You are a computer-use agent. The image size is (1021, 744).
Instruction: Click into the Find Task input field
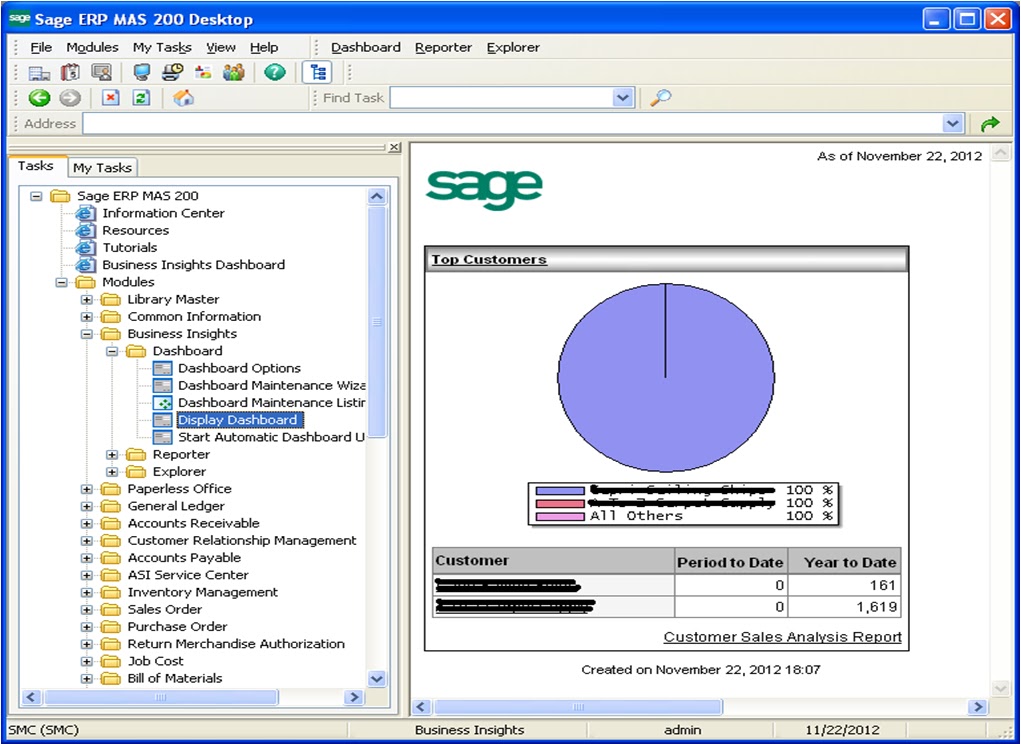pos(501,98)
